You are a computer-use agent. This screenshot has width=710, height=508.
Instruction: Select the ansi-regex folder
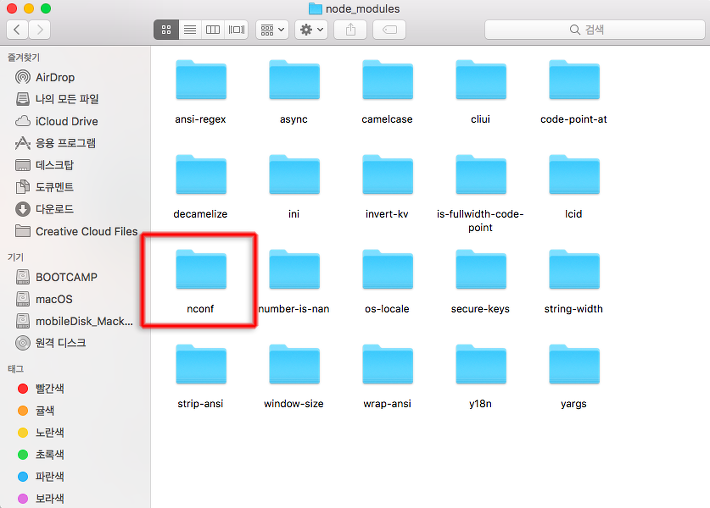[201, 92]
